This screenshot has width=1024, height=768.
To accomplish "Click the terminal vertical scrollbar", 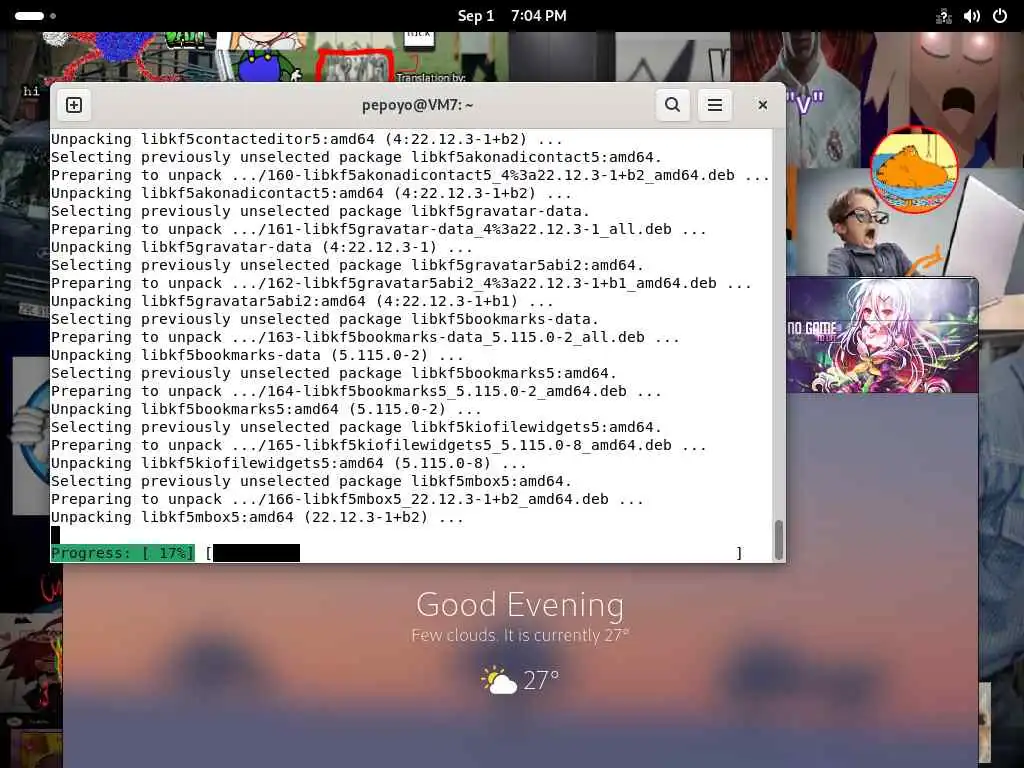I will [x=778, y=539].
